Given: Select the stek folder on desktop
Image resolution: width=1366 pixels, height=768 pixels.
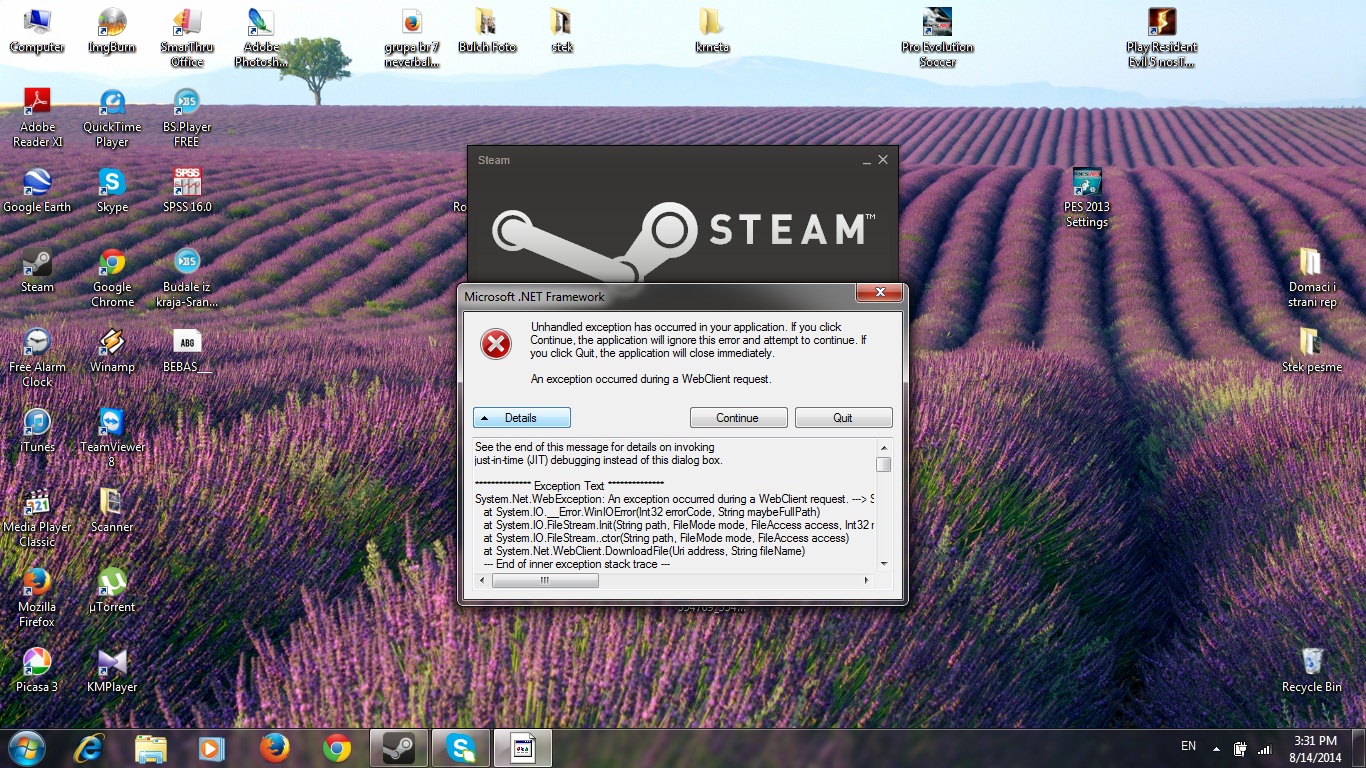Looking at the screenshot, I should point(562,31).
